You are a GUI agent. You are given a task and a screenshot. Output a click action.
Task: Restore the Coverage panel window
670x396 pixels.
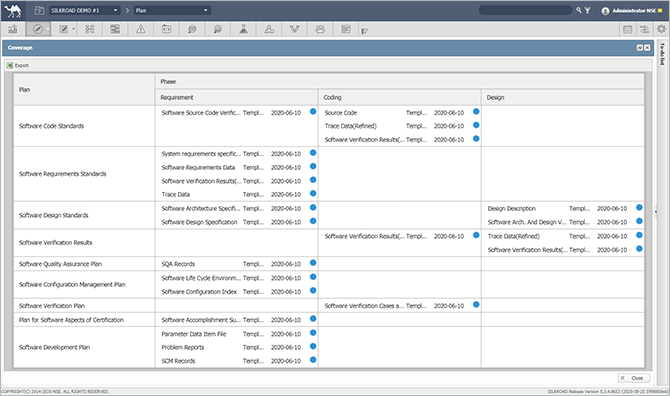(640, 48)
